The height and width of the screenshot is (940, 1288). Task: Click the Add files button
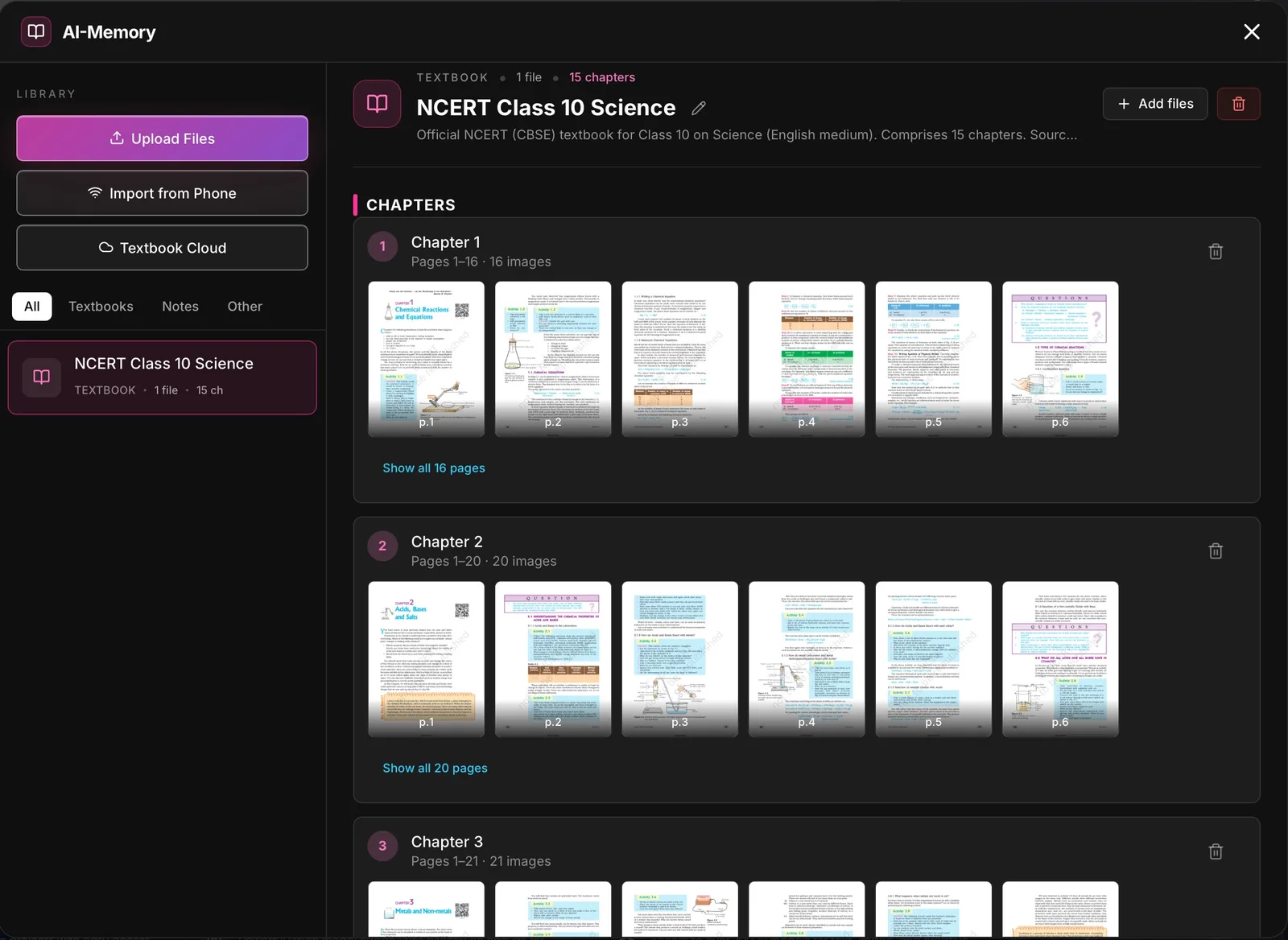[x=1155, y=104]
